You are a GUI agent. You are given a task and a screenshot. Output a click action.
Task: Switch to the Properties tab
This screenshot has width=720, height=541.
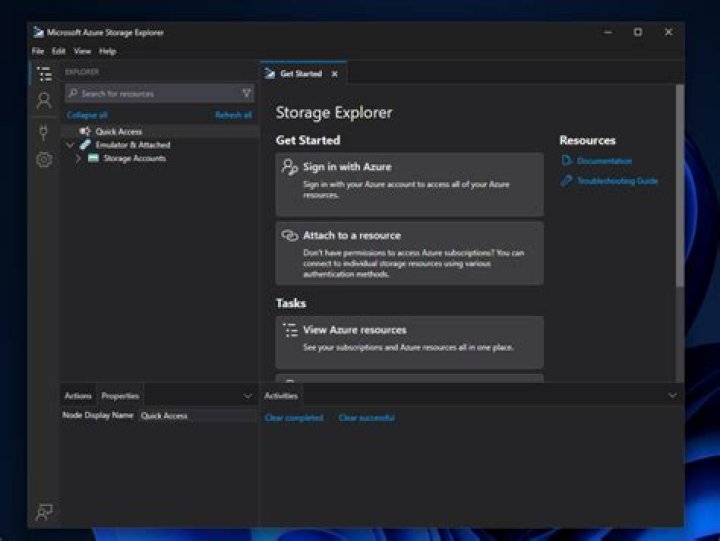coord(120,396)
